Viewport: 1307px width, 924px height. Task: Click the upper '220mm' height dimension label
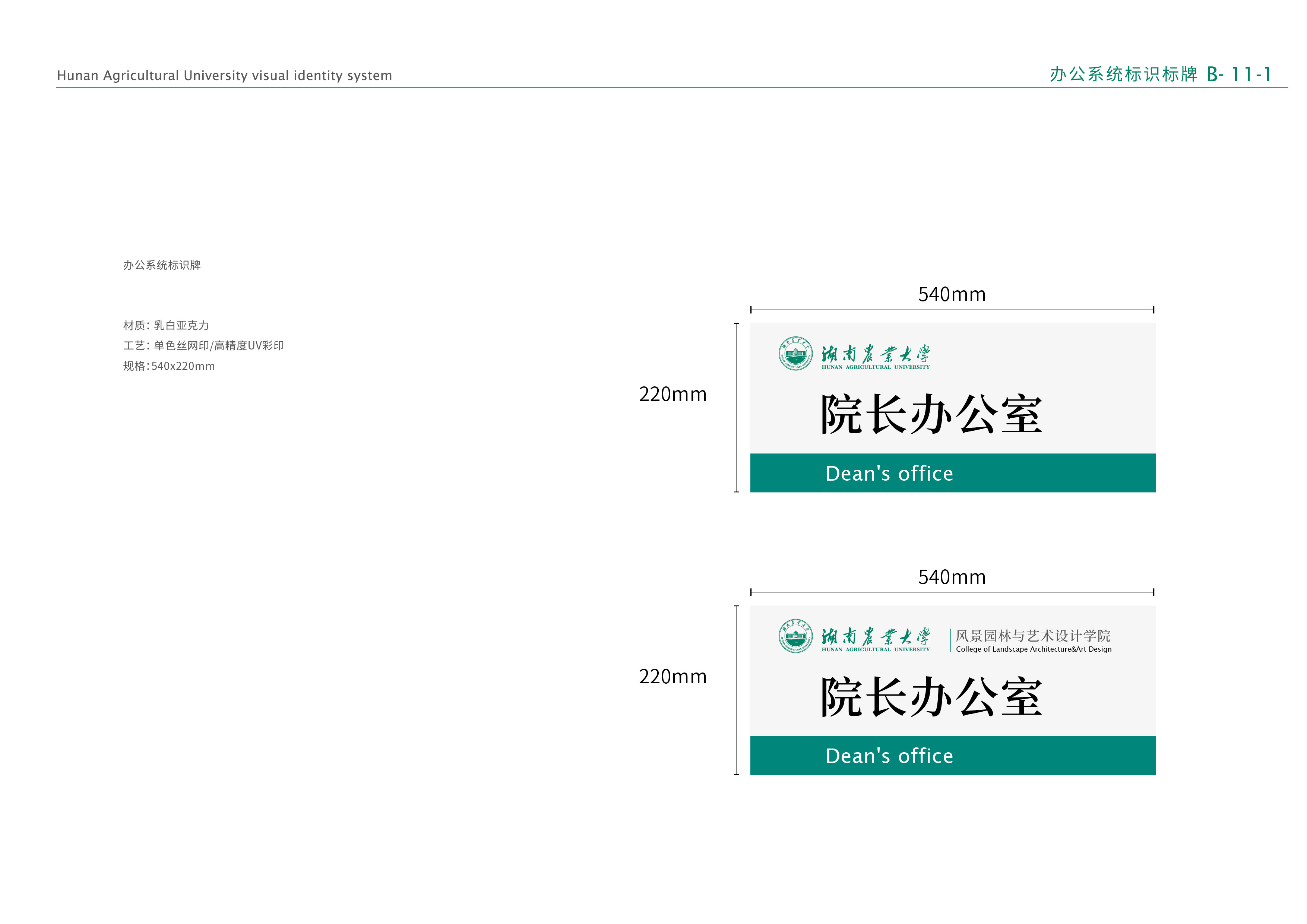672,395
